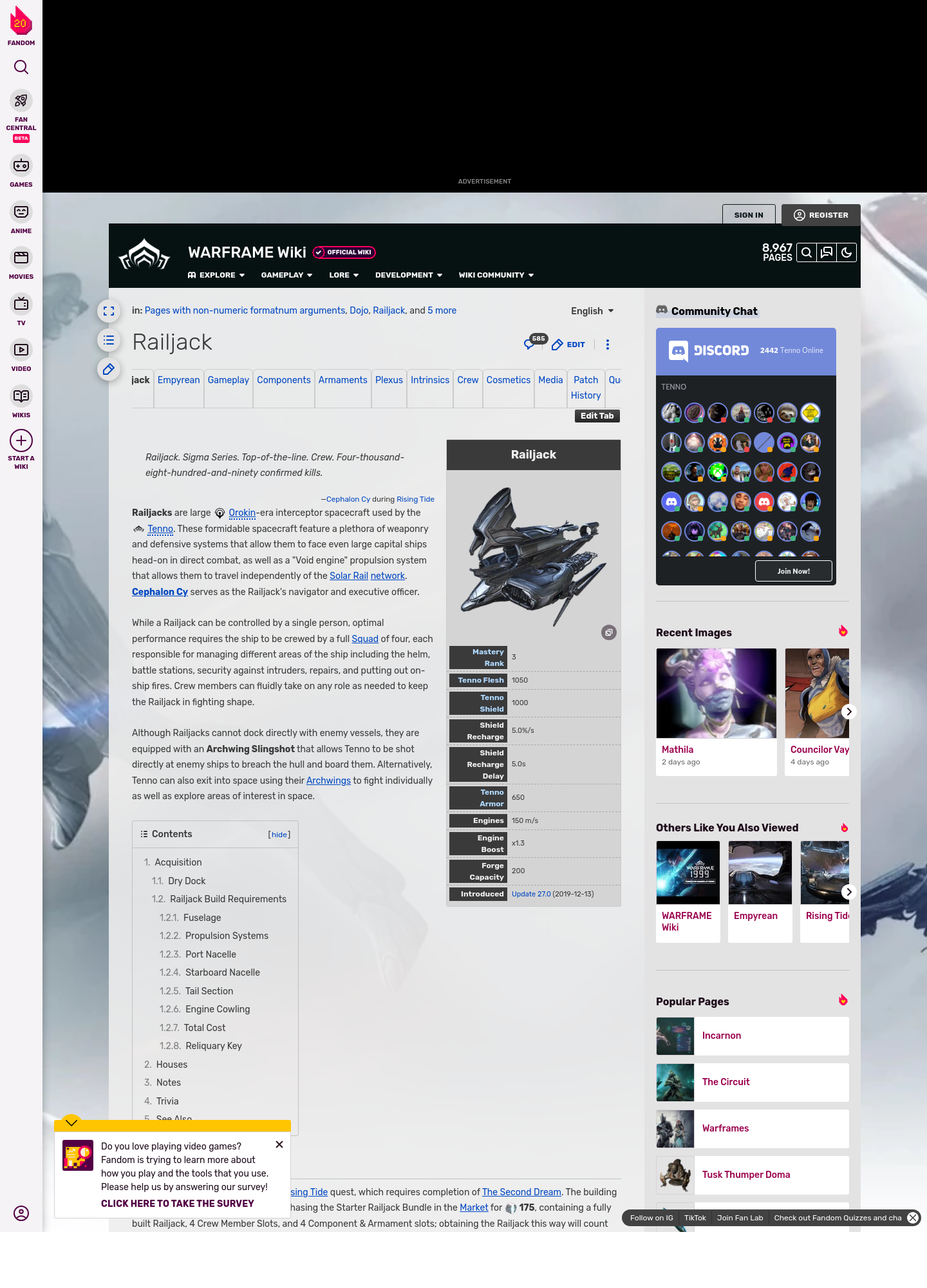
Task: Click the floating pencil edit icon
Action: click(x=109, y=369)
